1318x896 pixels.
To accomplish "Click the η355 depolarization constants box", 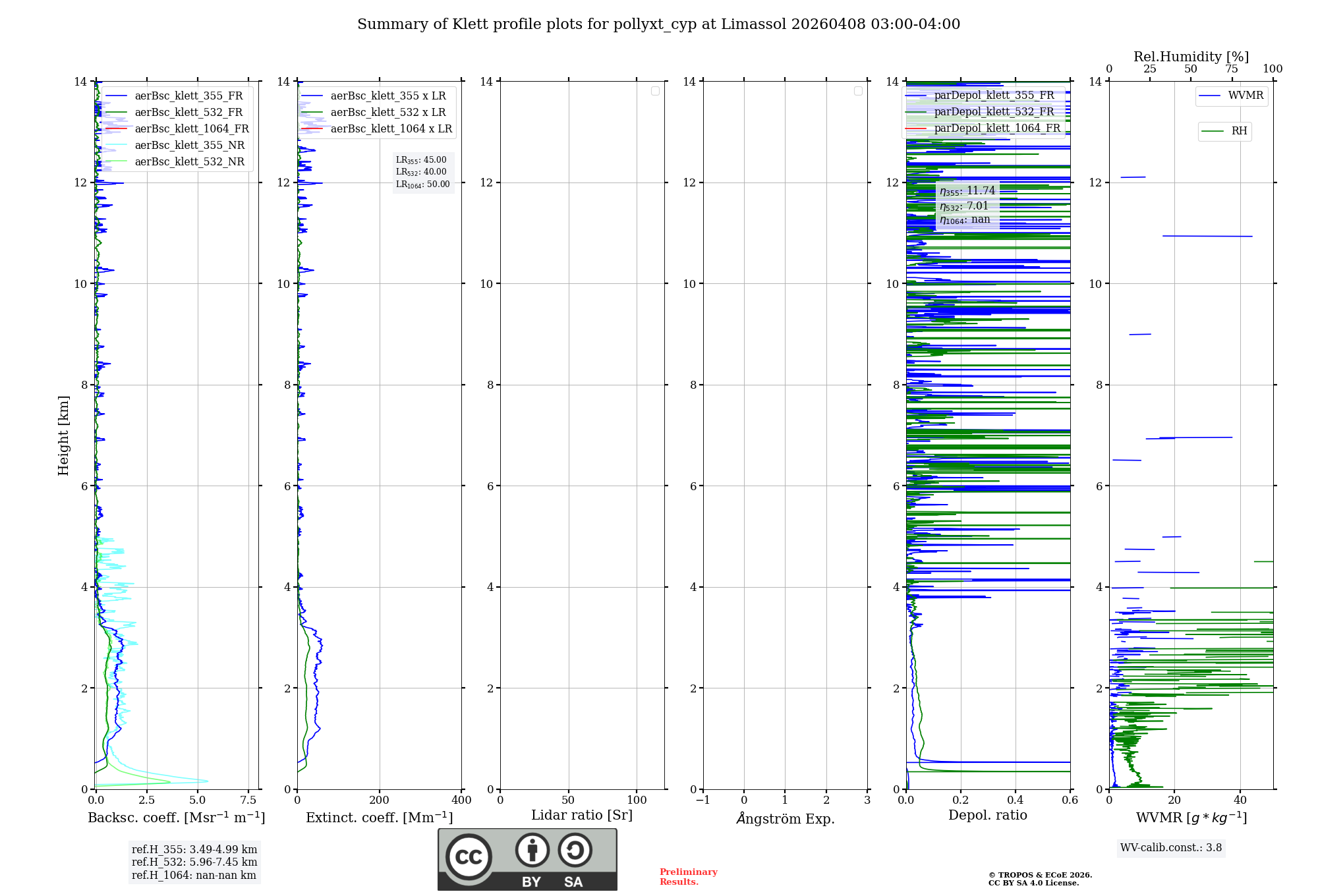I will click(x=967, y=205).
